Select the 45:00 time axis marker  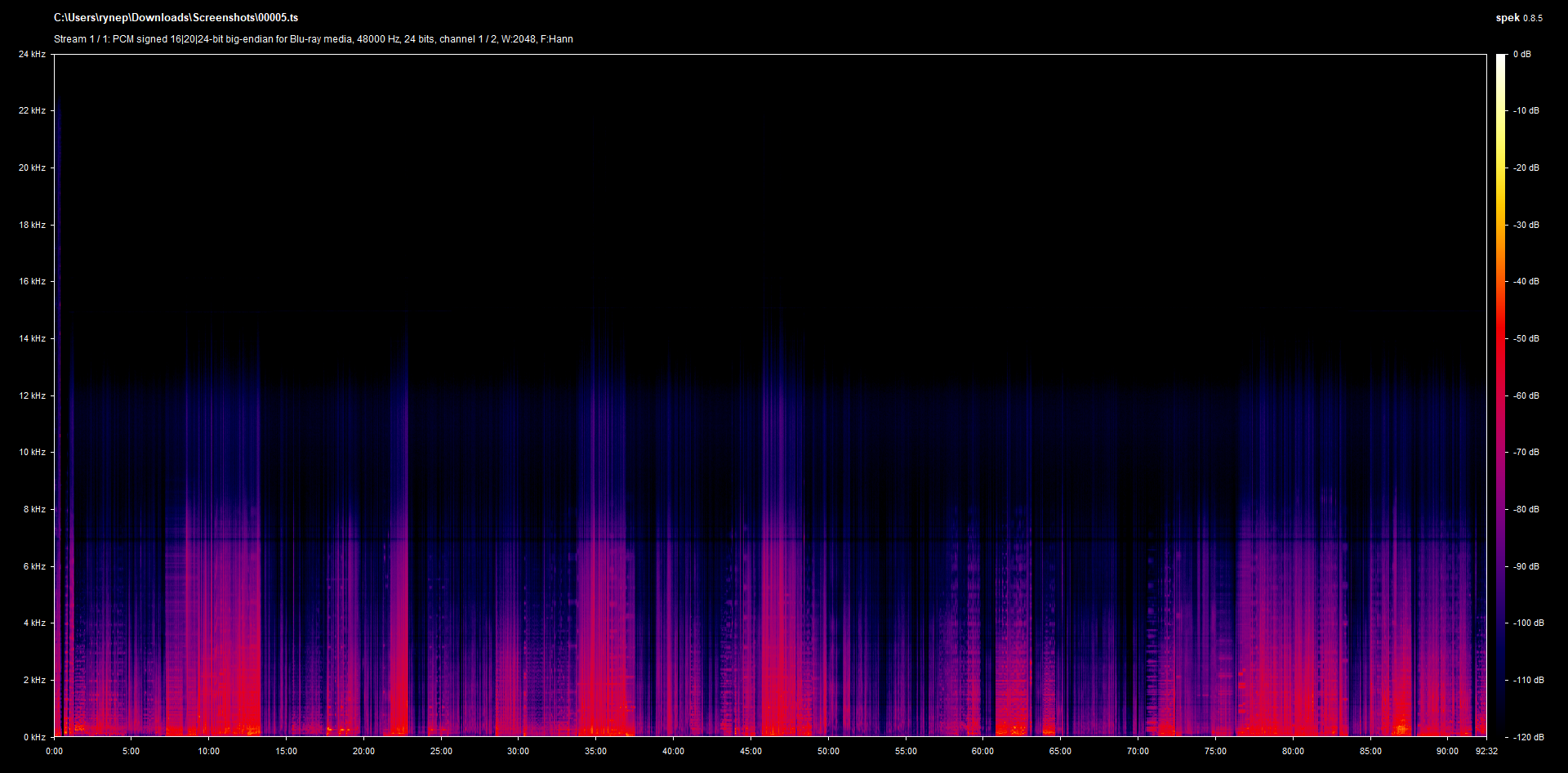click(751, 751)
